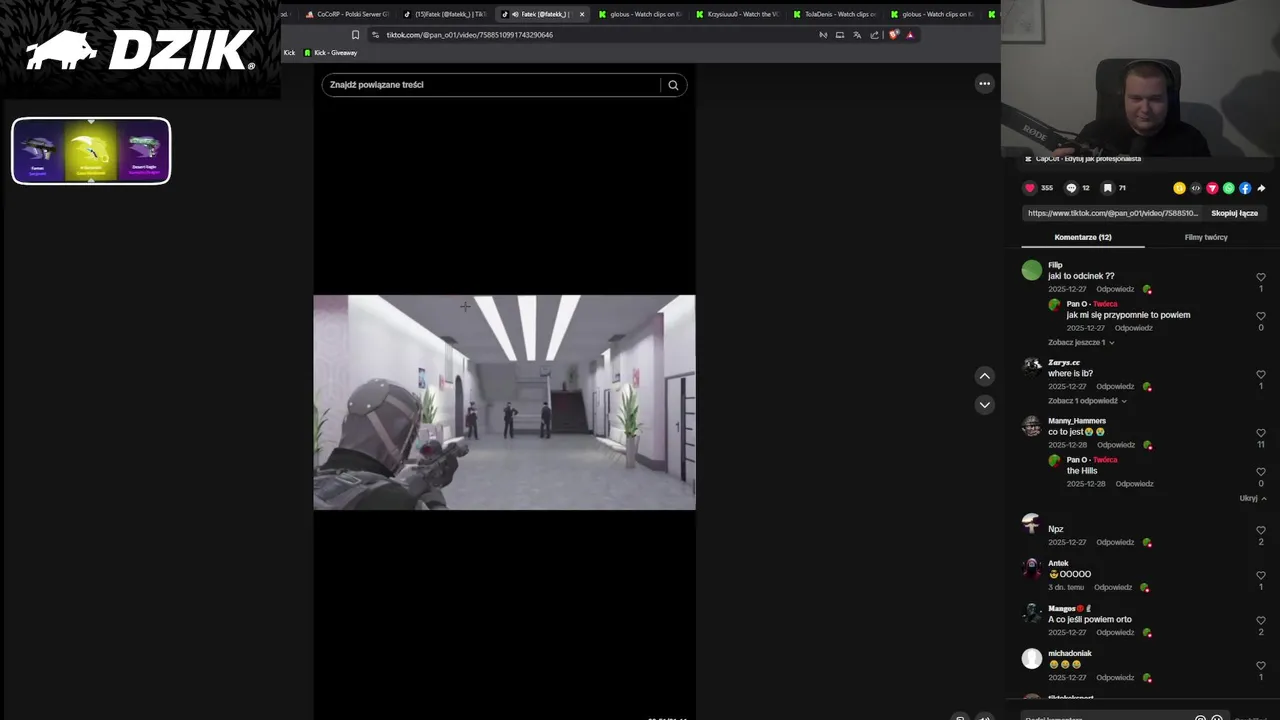Open the "(15)Fatek (@fatekk_)" browser tab
The height and width of the screenshot is (720, 1280).
pos(445,14)
